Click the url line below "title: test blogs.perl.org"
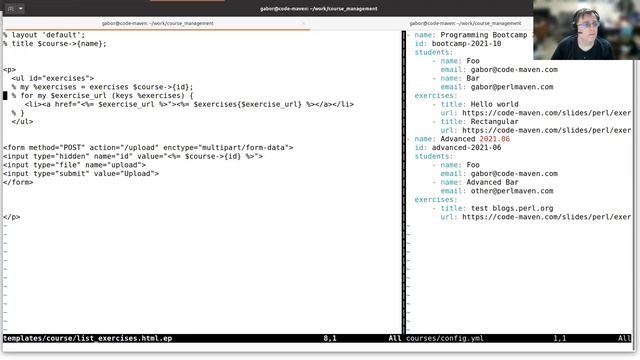Viewport: 640px width, 360px height. (536, 217)
